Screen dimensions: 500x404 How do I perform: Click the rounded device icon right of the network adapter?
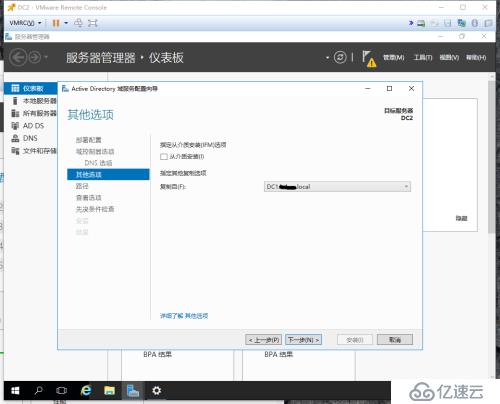click(475, 23)
